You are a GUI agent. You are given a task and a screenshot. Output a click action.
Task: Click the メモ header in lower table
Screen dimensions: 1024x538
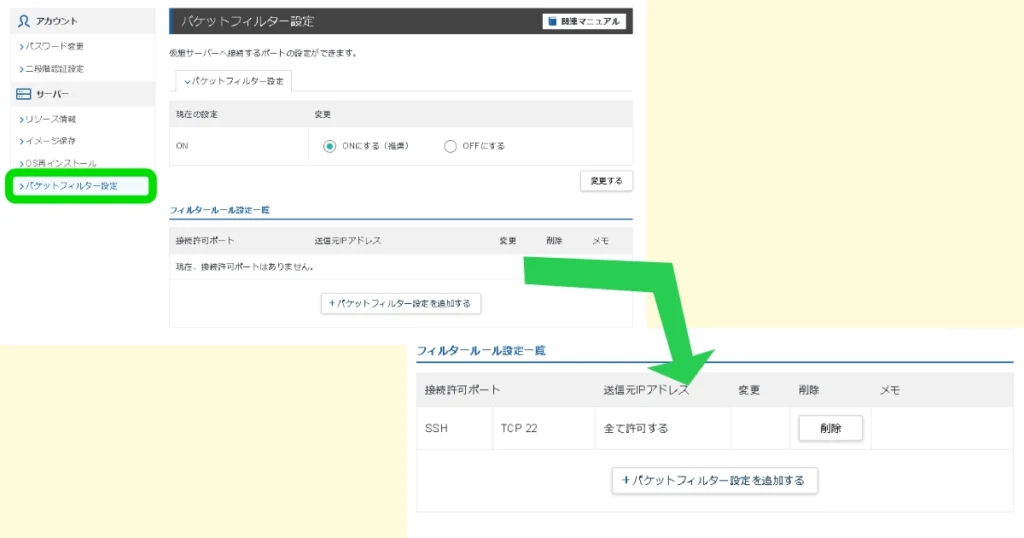pos(889,390)
